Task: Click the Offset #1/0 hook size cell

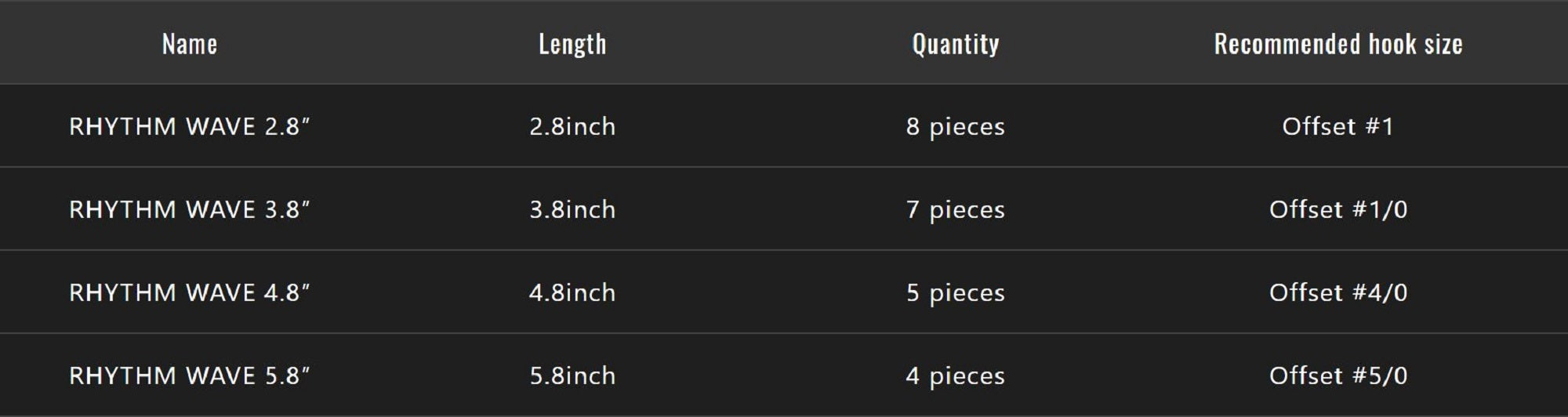Action: [1338, 209]
